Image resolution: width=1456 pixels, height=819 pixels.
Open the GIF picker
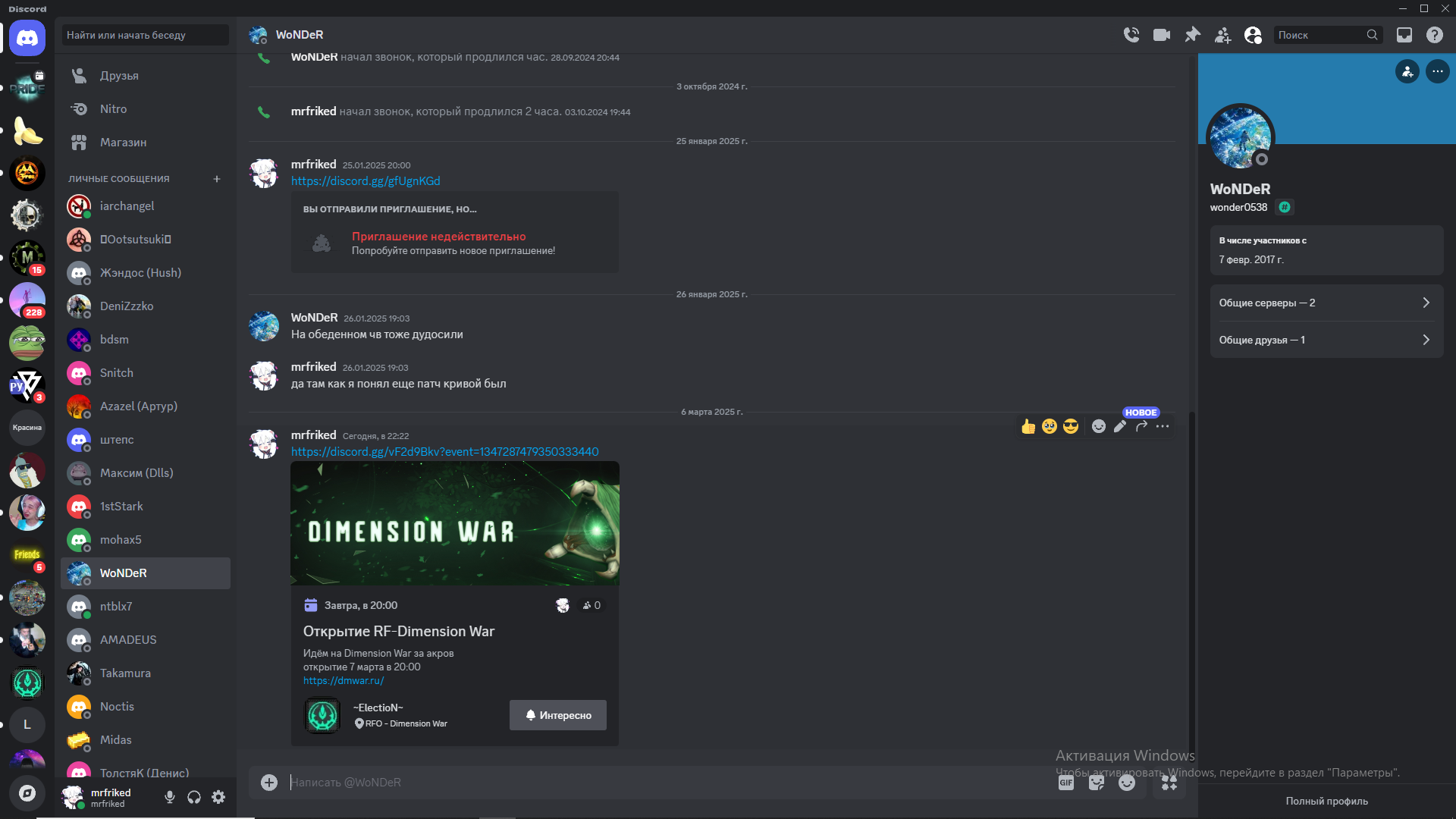point(1066,783)
